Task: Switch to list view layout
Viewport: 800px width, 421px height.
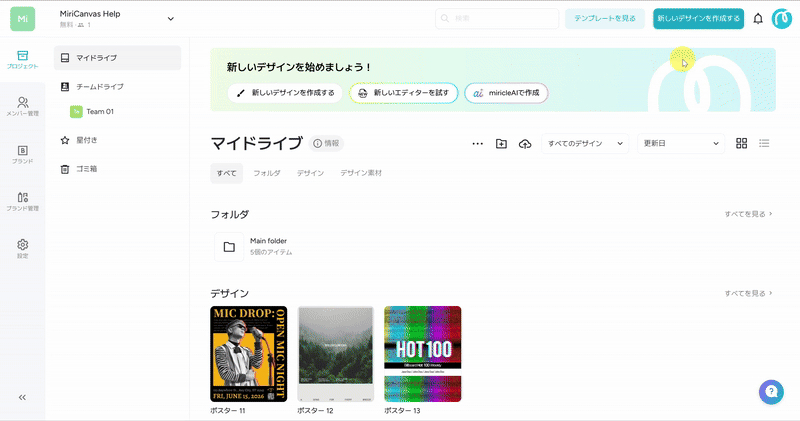Action: coord(764,144)
